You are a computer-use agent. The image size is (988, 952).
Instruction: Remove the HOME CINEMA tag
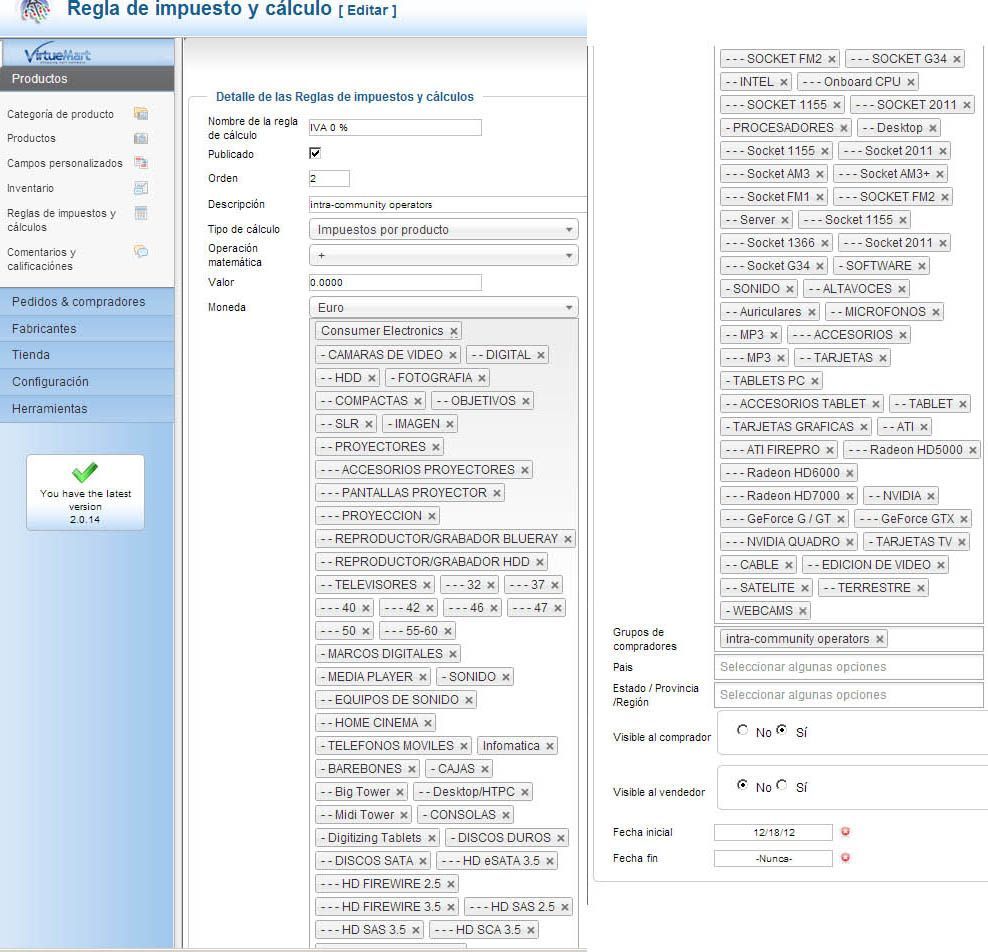[428, 723]
